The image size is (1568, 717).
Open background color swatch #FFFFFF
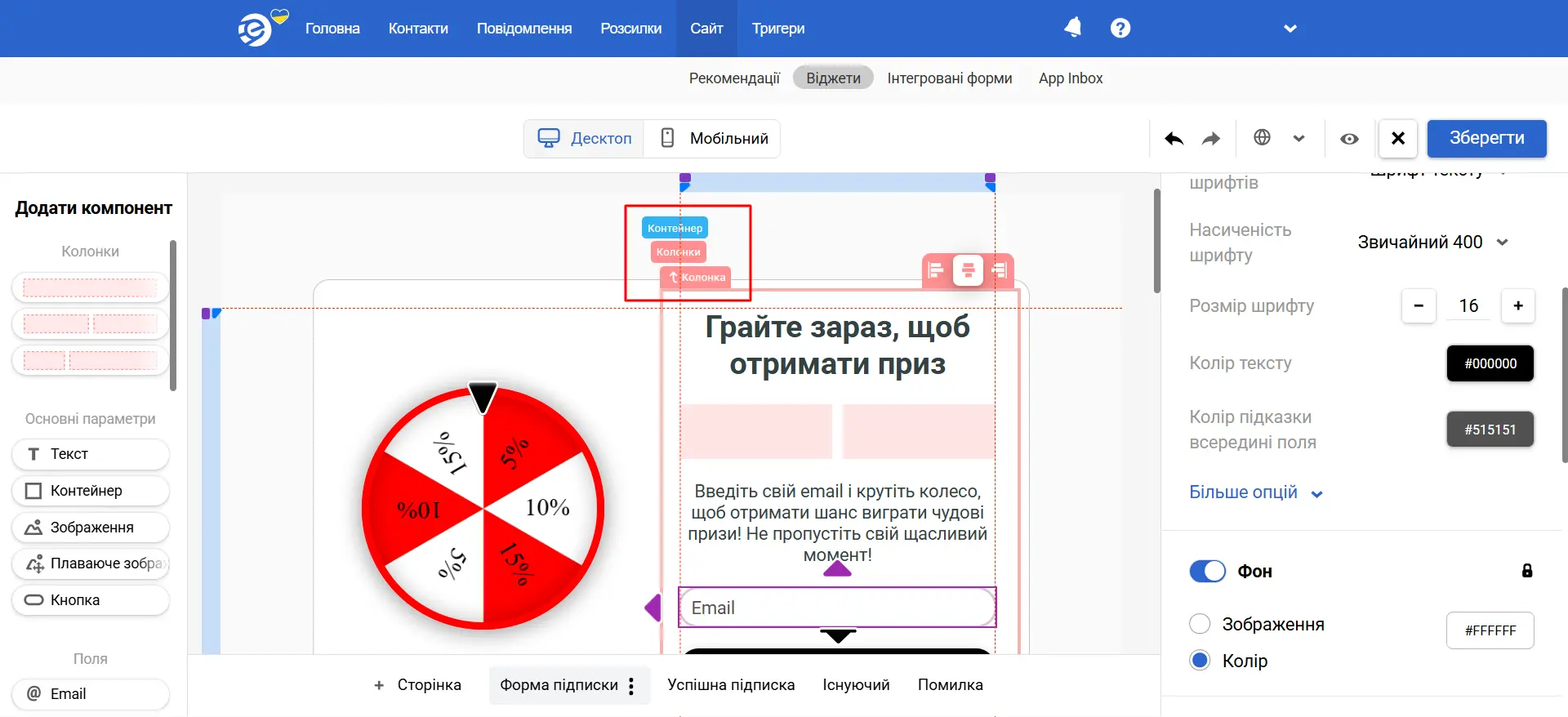(1490, 630)
